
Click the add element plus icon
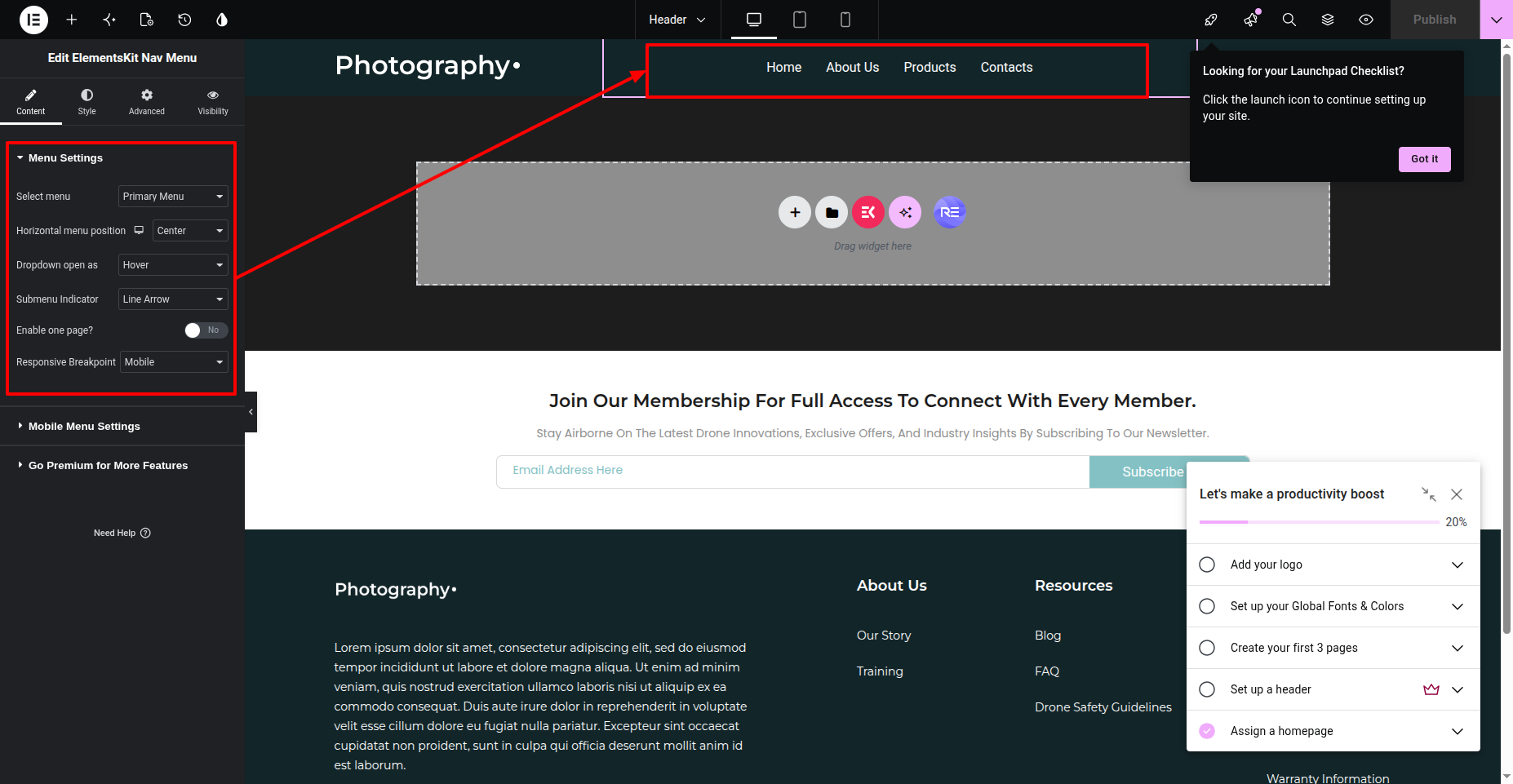tap(72, 20)
